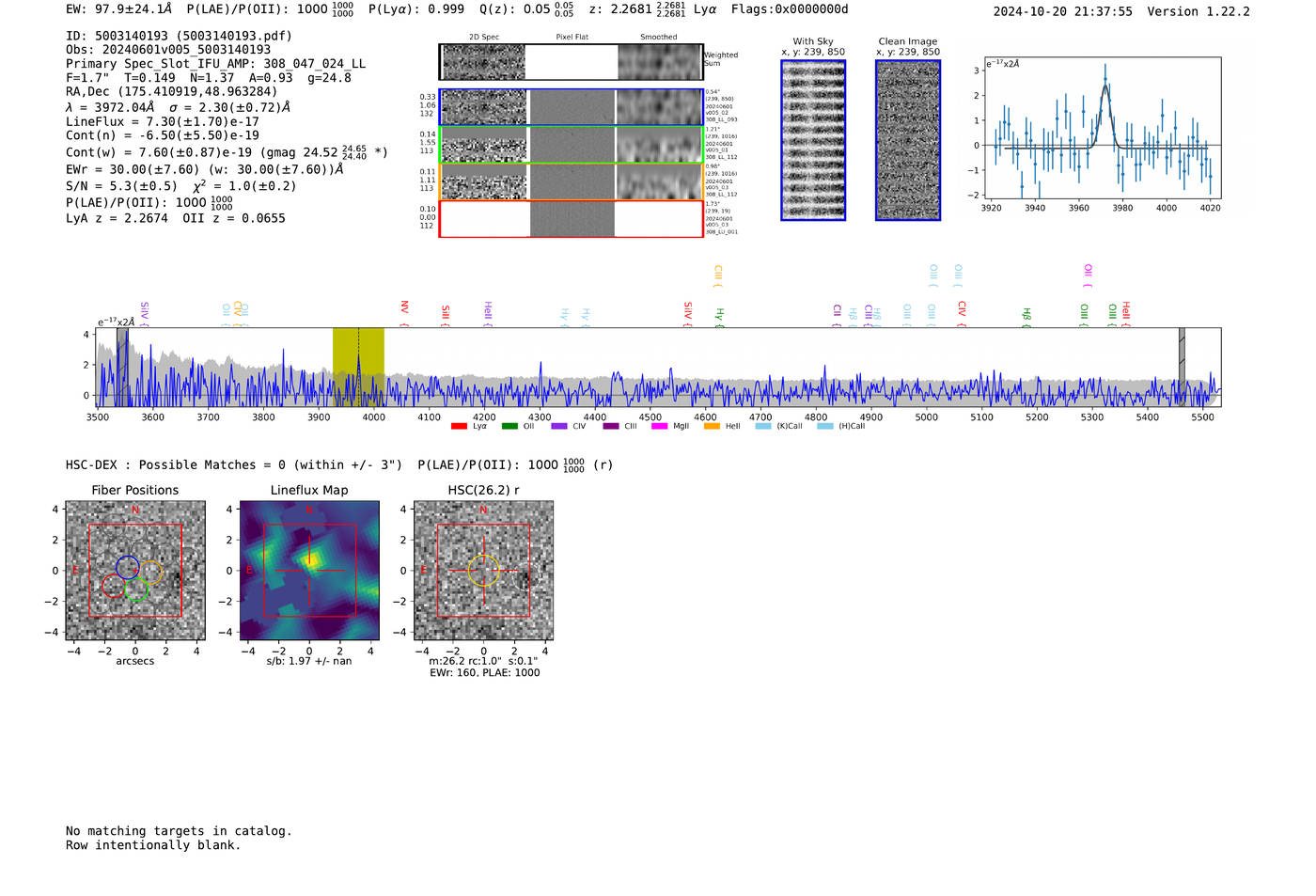The height and width of the screenshot is (896, 1316).
Task: Click the header z: 2.2681 Lyα value
Action: [x=652, y=9]
